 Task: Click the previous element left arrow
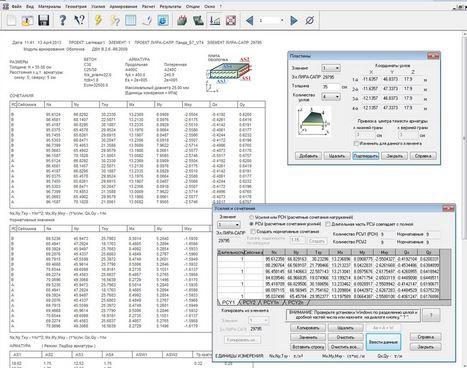[249, 20]
